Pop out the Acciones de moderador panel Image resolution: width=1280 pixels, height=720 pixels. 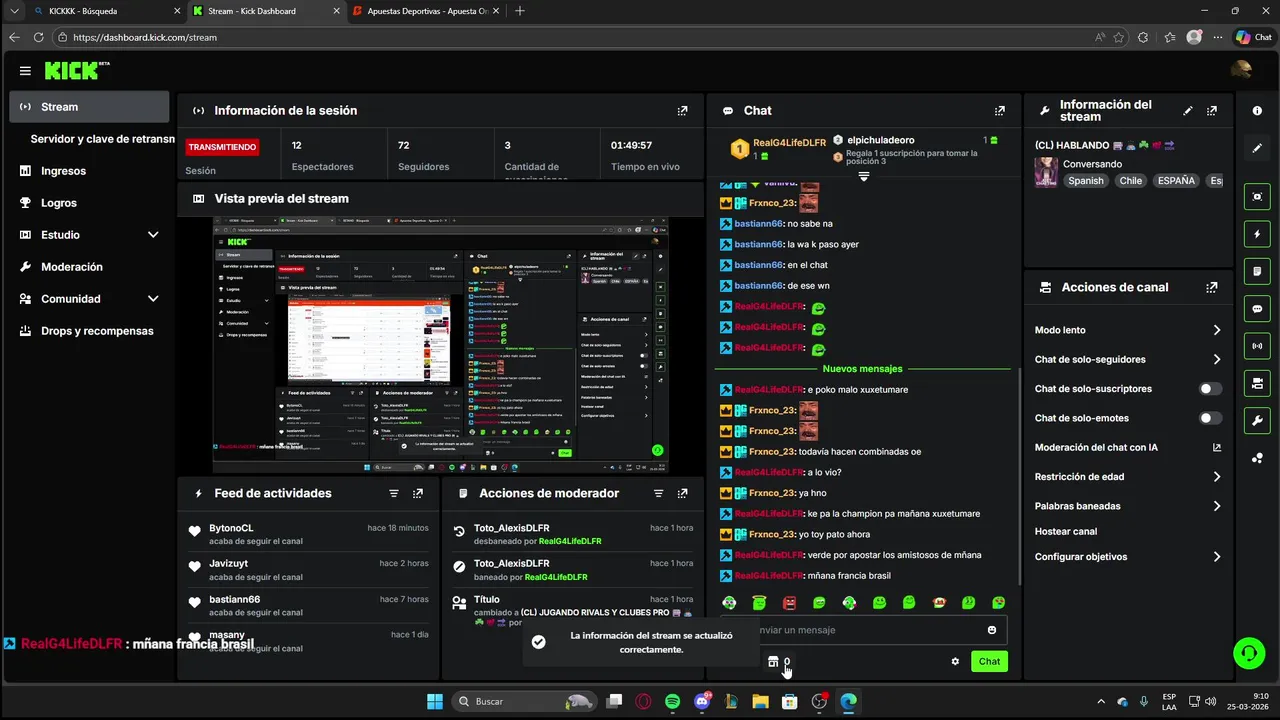pos(682,494)
